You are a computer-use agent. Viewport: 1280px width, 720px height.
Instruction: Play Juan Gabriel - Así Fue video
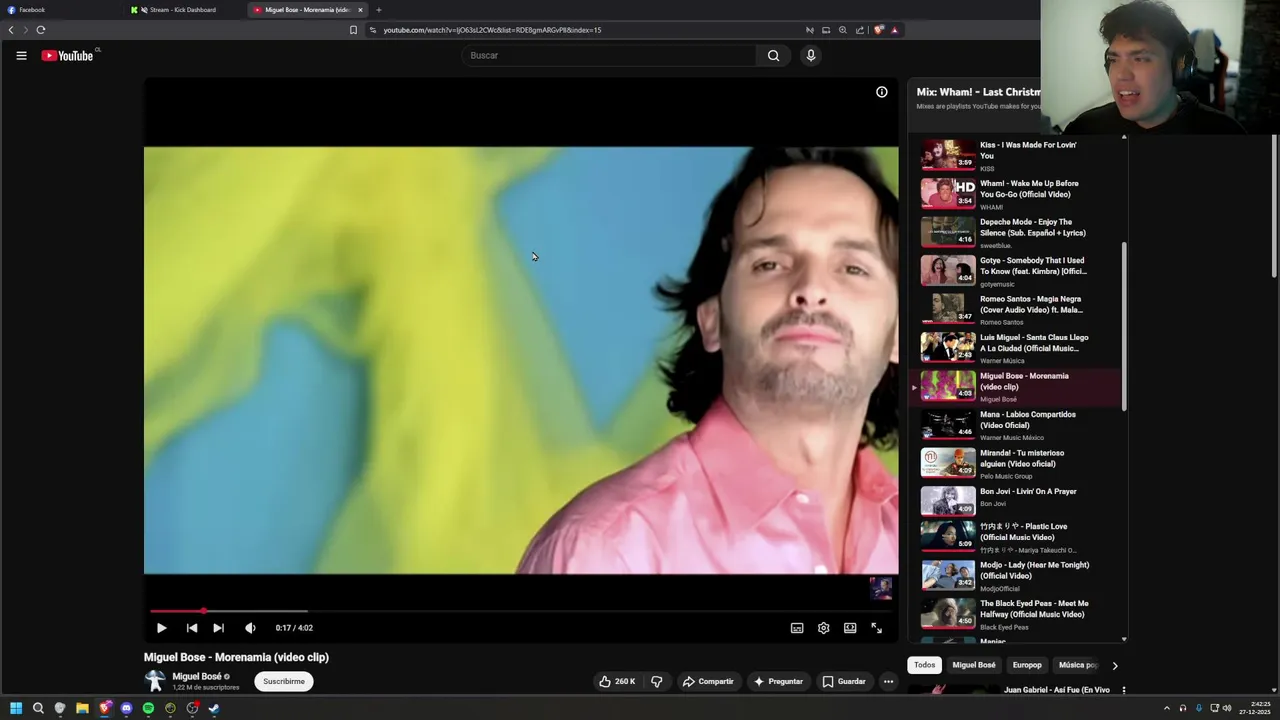click(x=1056, y=690)
